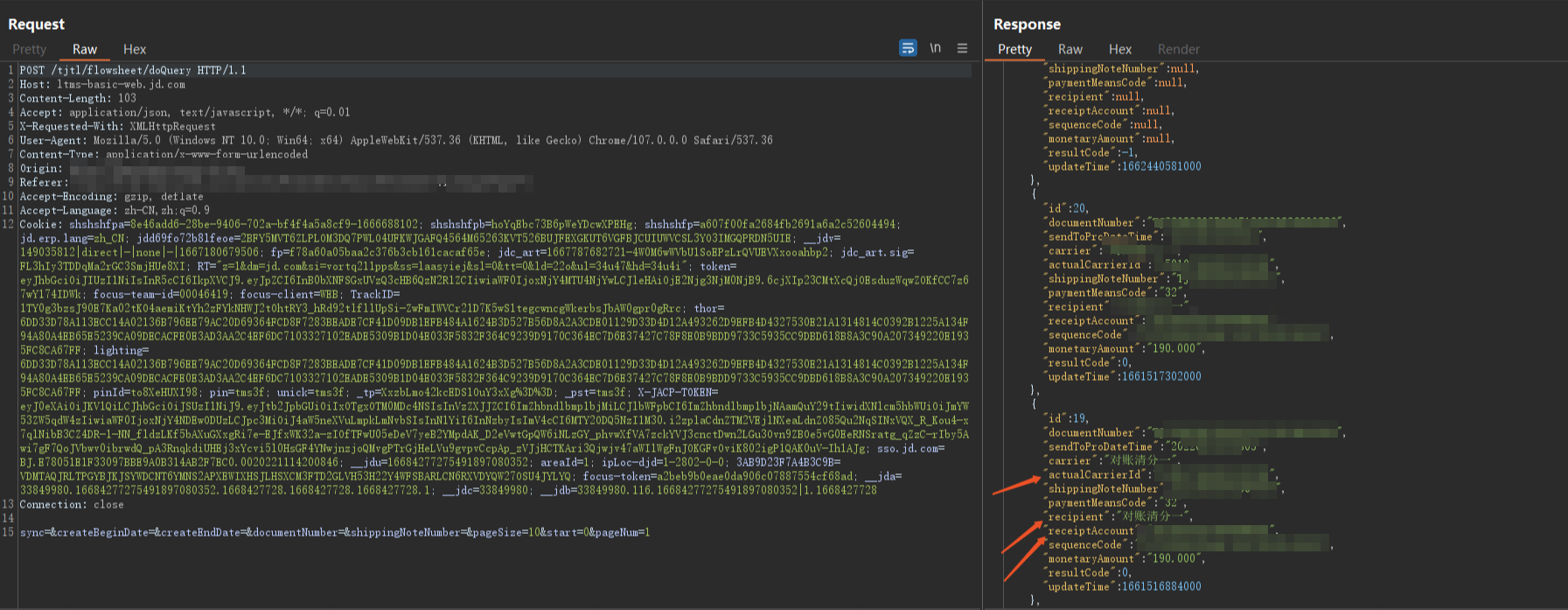Click the Cookie header name
The height and width of the screenshot is (610, 1568).
(x=39, y=224)
